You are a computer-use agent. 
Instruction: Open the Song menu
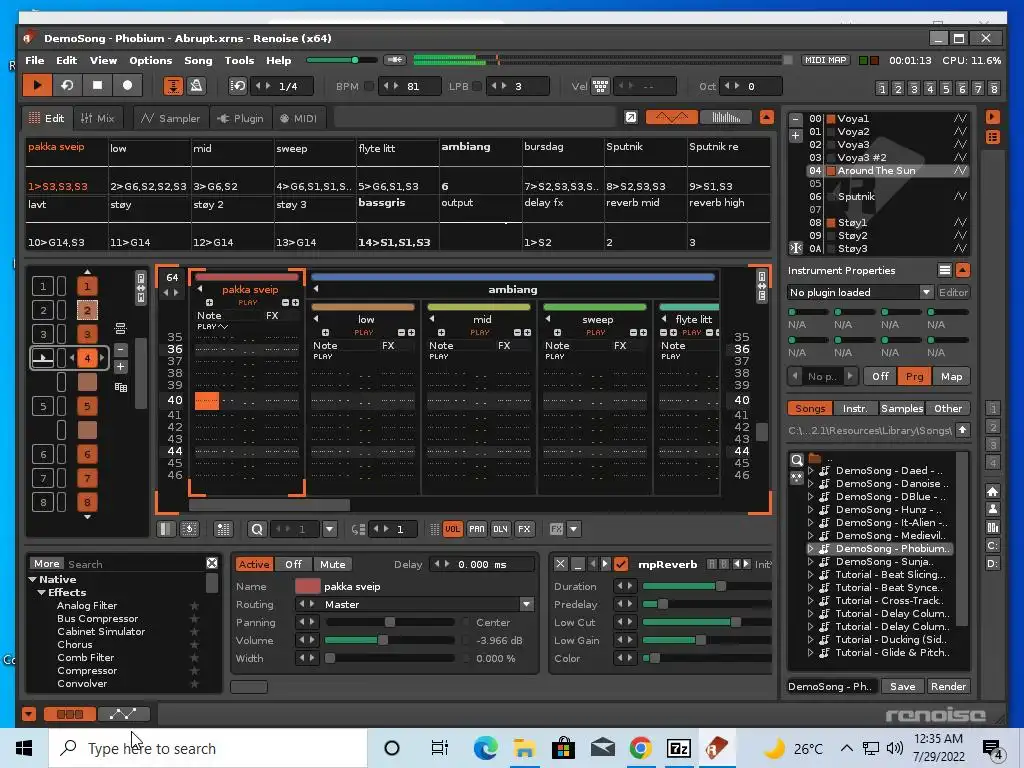click(x=198, y=60)
